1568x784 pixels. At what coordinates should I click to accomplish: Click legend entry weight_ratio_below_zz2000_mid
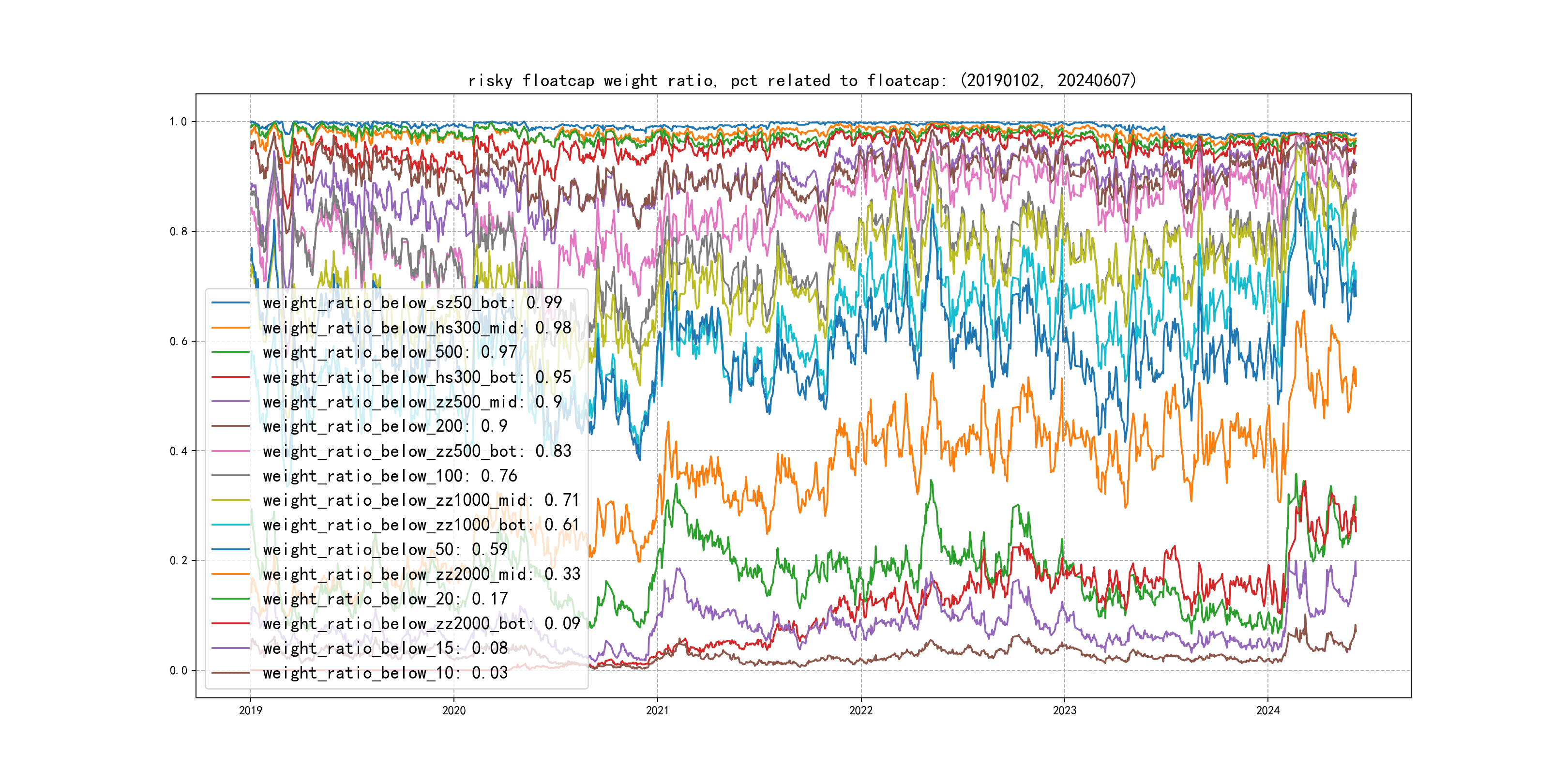421,574
